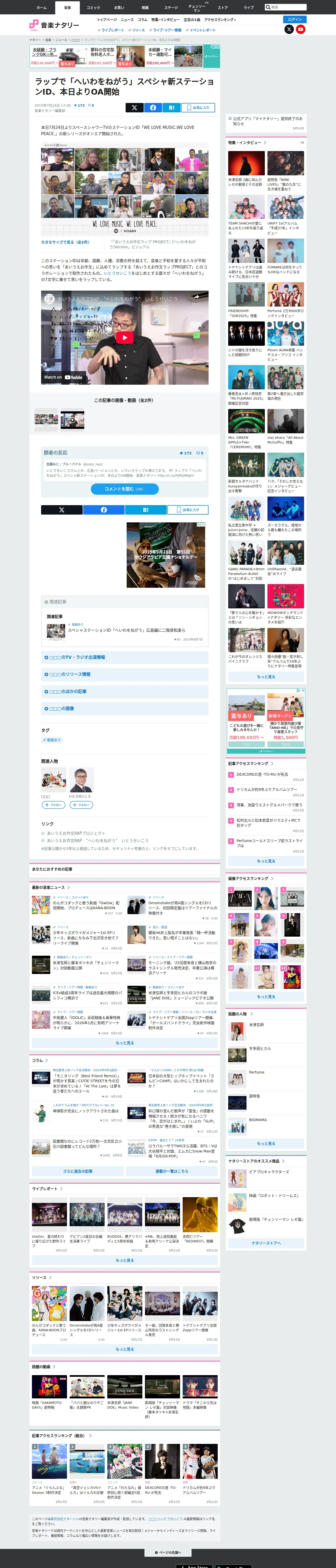Share article on X under the headline

[x=134, y=108]
